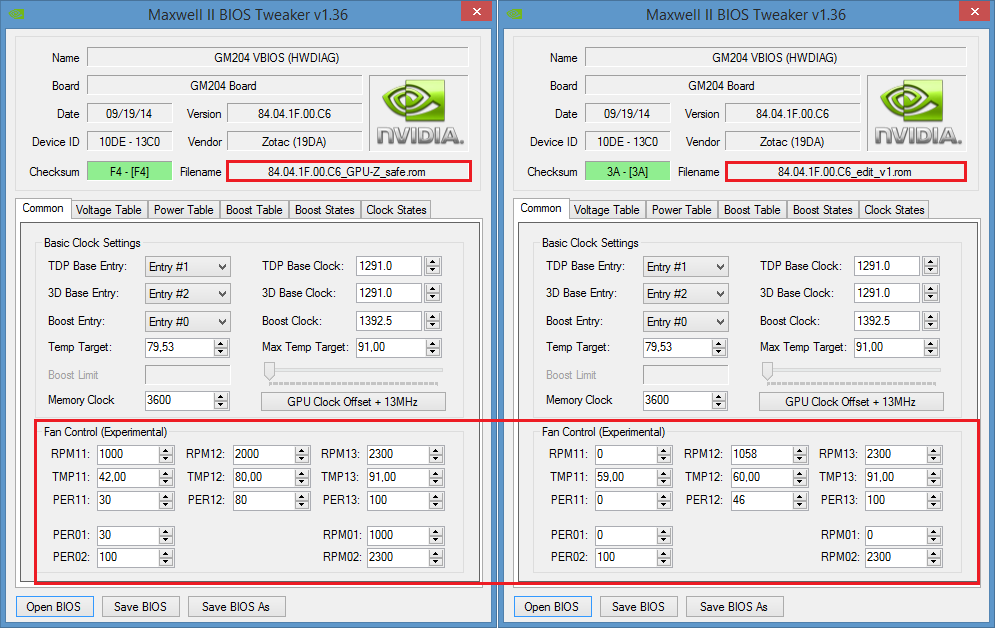
Task: Switch to Voltage Table tab in right window
Action: pos(607,210)
